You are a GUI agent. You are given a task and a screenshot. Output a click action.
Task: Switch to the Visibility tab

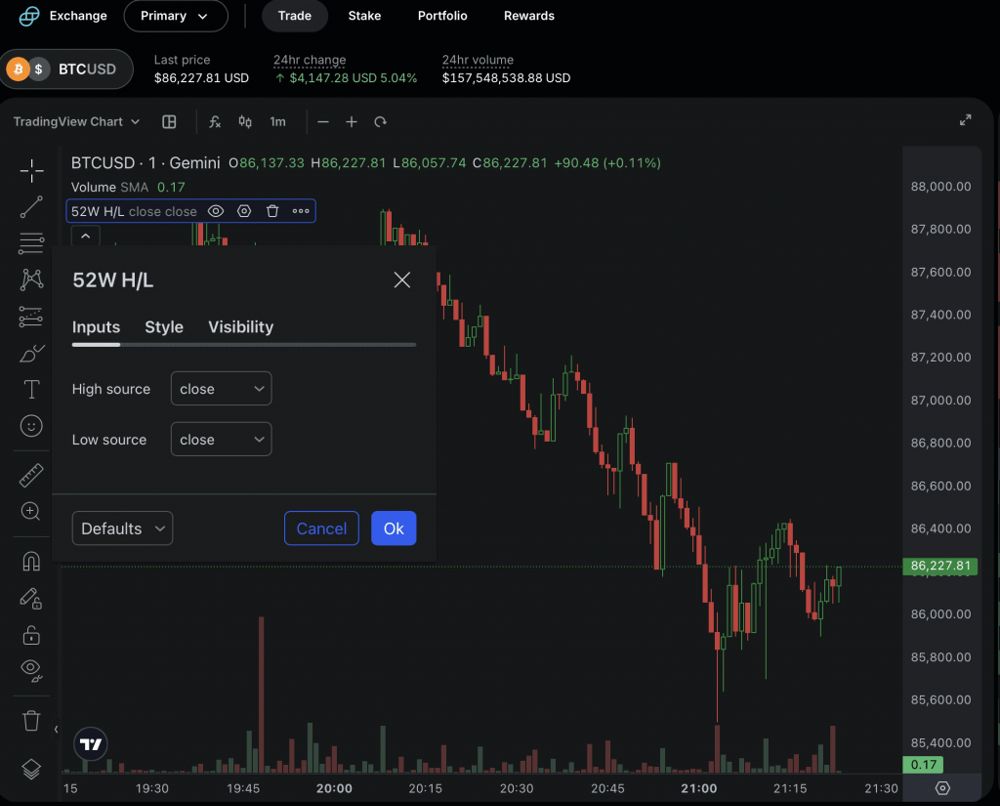point(240,327)
